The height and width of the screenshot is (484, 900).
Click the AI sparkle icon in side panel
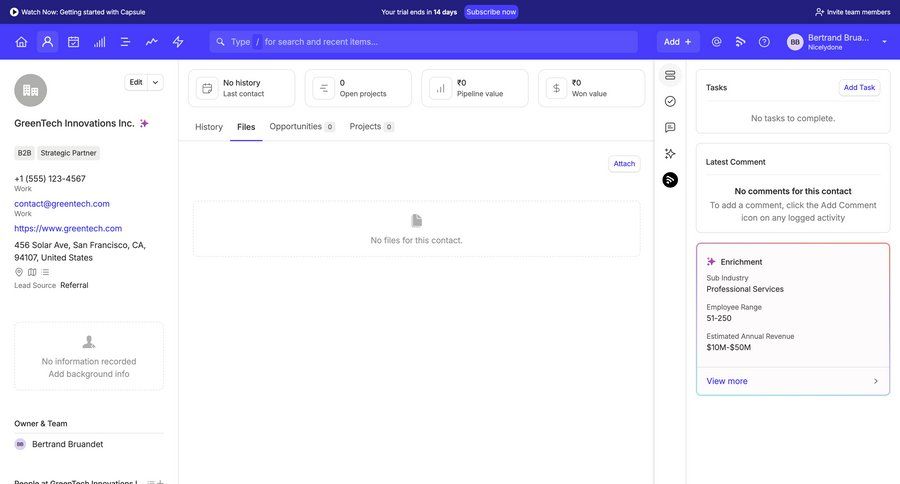click(670, 153)
